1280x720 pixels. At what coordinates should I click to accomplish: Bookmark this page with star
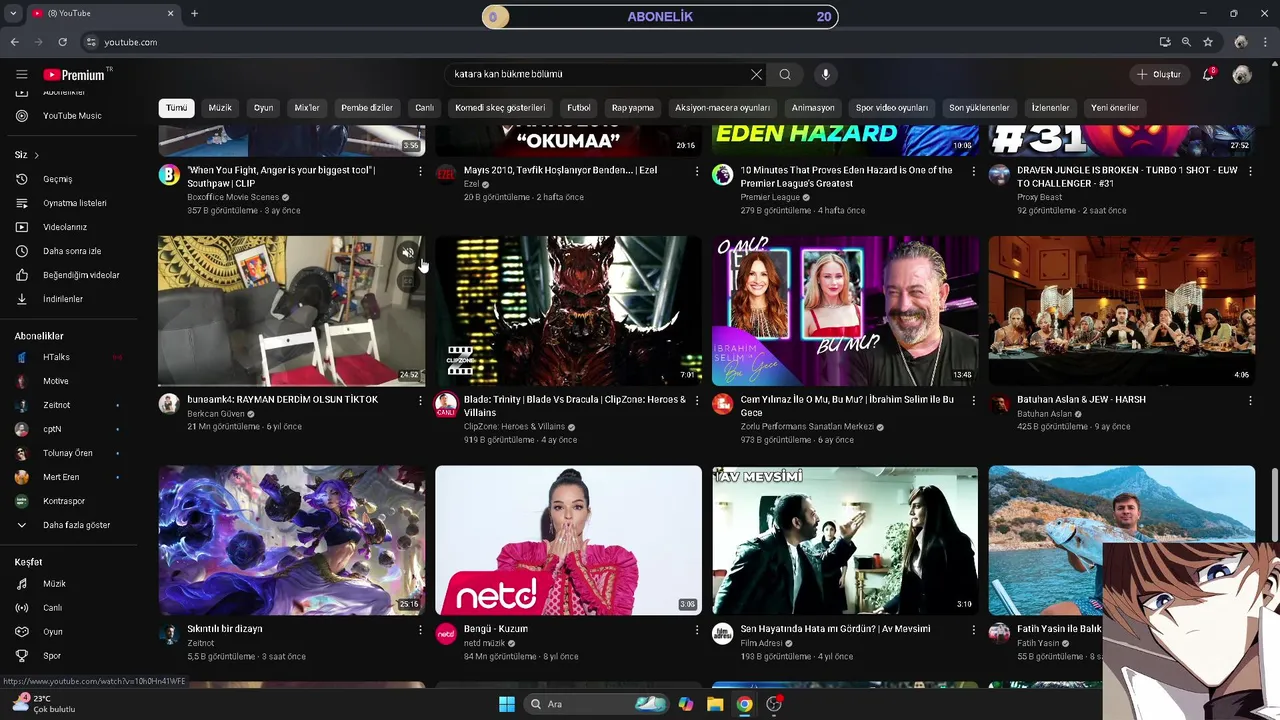[x=1208, y=42]
